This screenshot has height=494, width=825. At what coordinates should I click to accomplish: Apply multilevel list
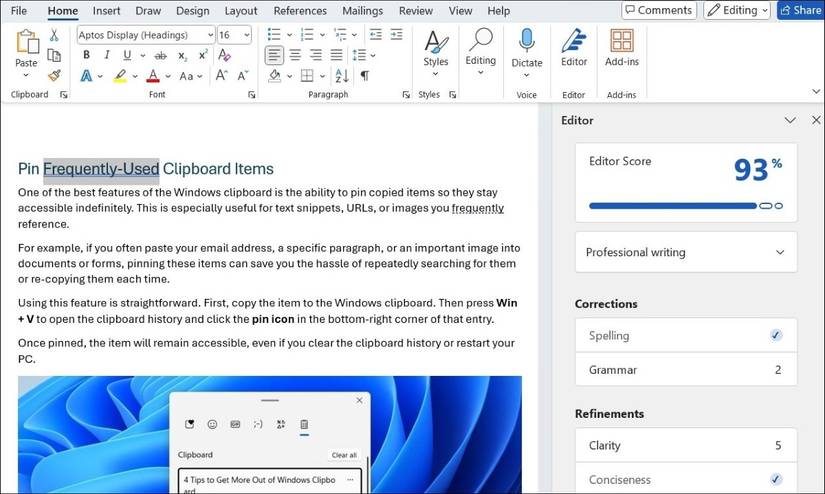pyautogui.click(x=340, y=35)
